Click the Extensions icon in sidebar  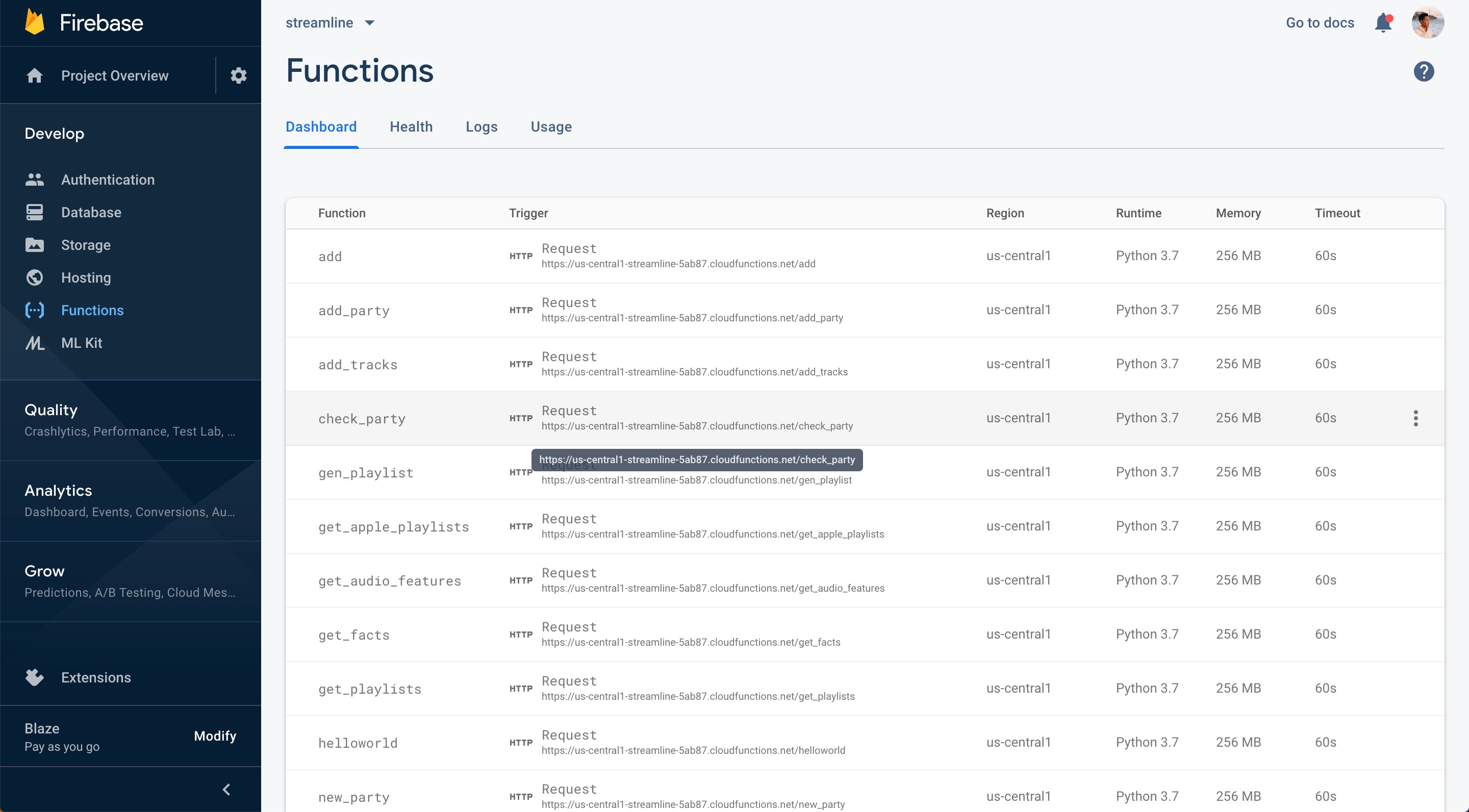(34, 677)
